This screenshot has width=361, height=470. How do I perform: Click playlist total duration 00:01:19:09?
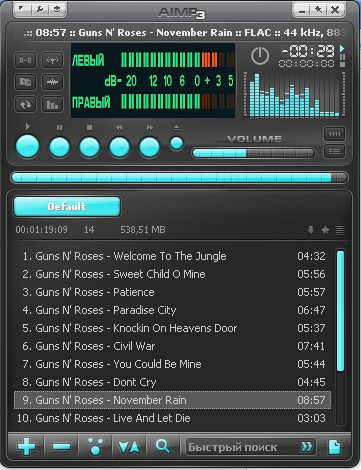(41, 230)
